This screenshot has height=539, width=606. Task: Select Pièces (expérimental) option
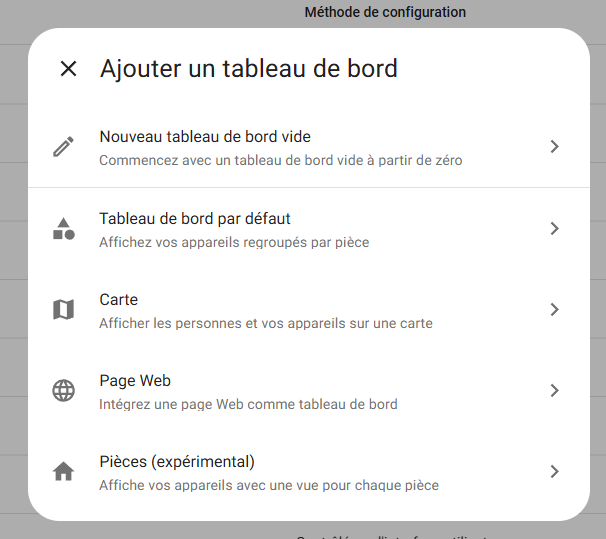(309, 472)
